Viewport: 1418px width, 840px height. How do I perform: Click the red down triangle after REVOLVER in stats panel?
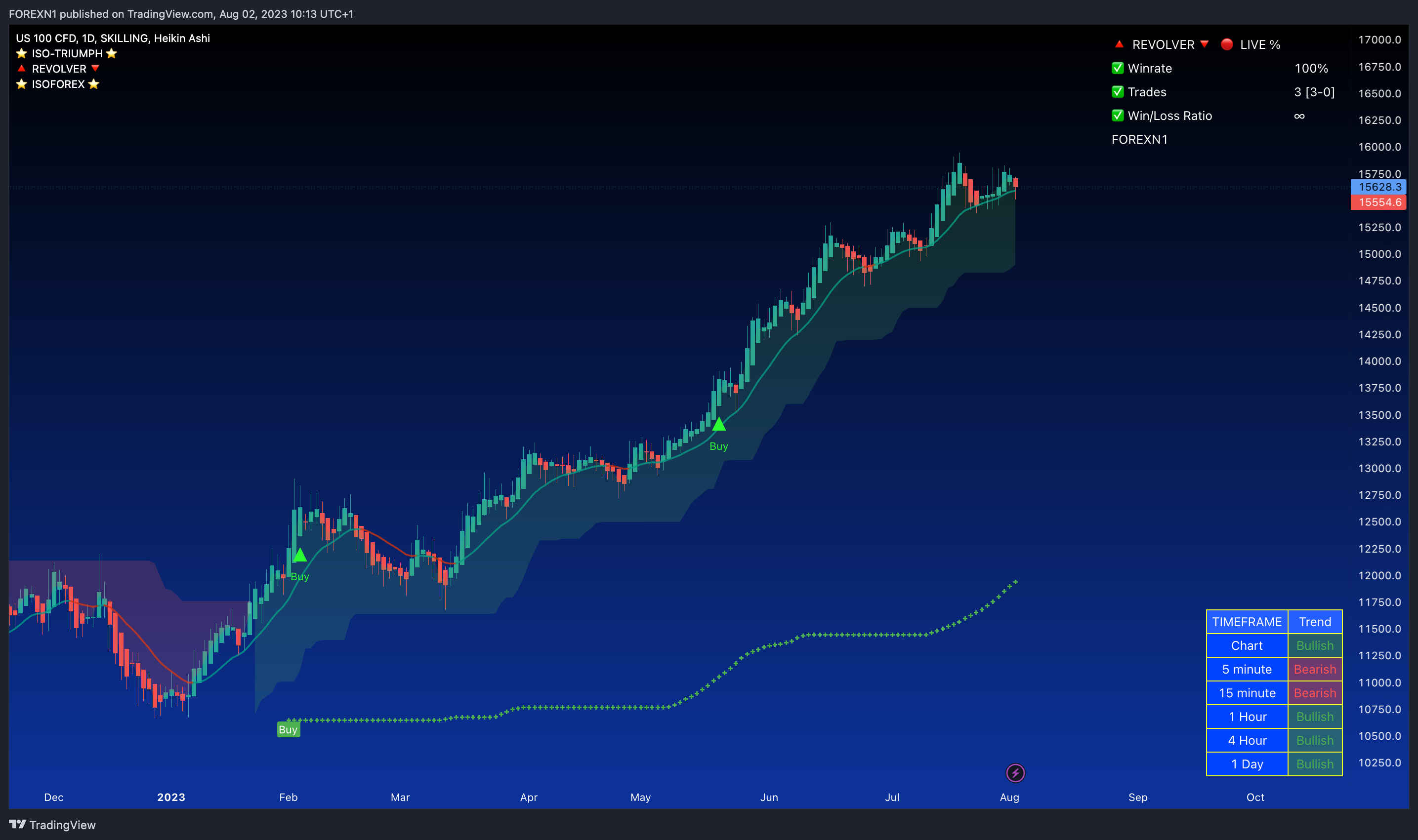(x=1205, y=44)
